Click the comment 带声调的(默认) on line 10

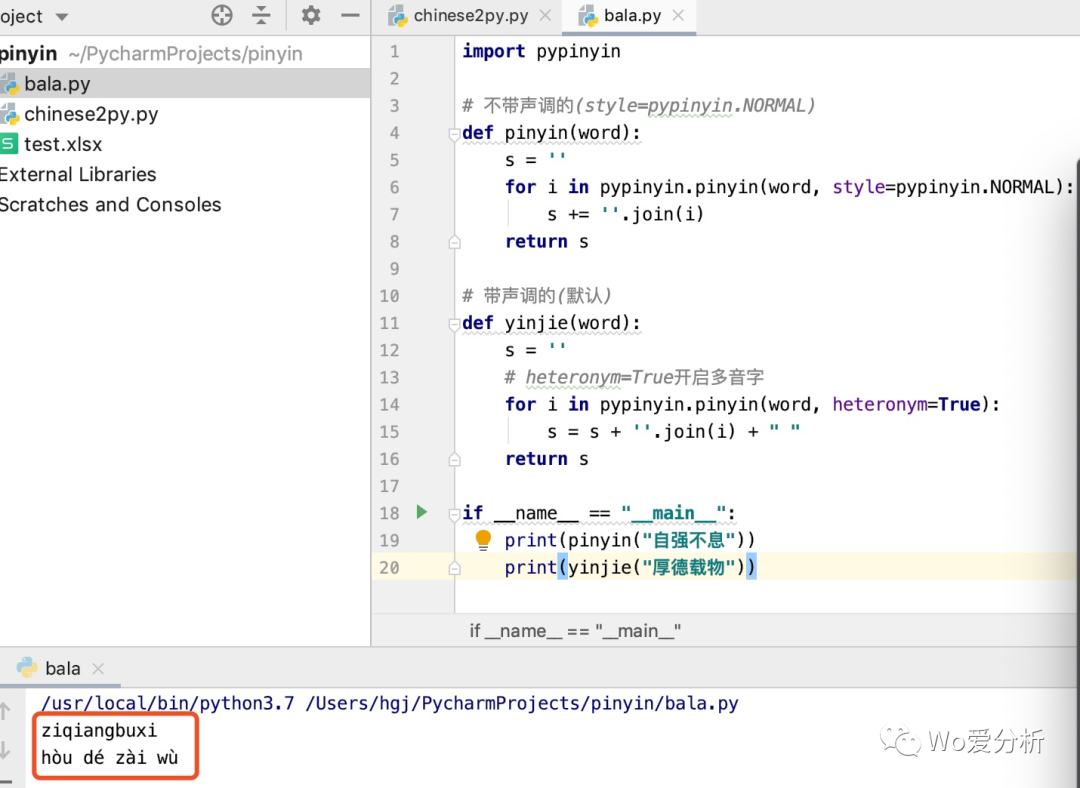tap(537, 296)
